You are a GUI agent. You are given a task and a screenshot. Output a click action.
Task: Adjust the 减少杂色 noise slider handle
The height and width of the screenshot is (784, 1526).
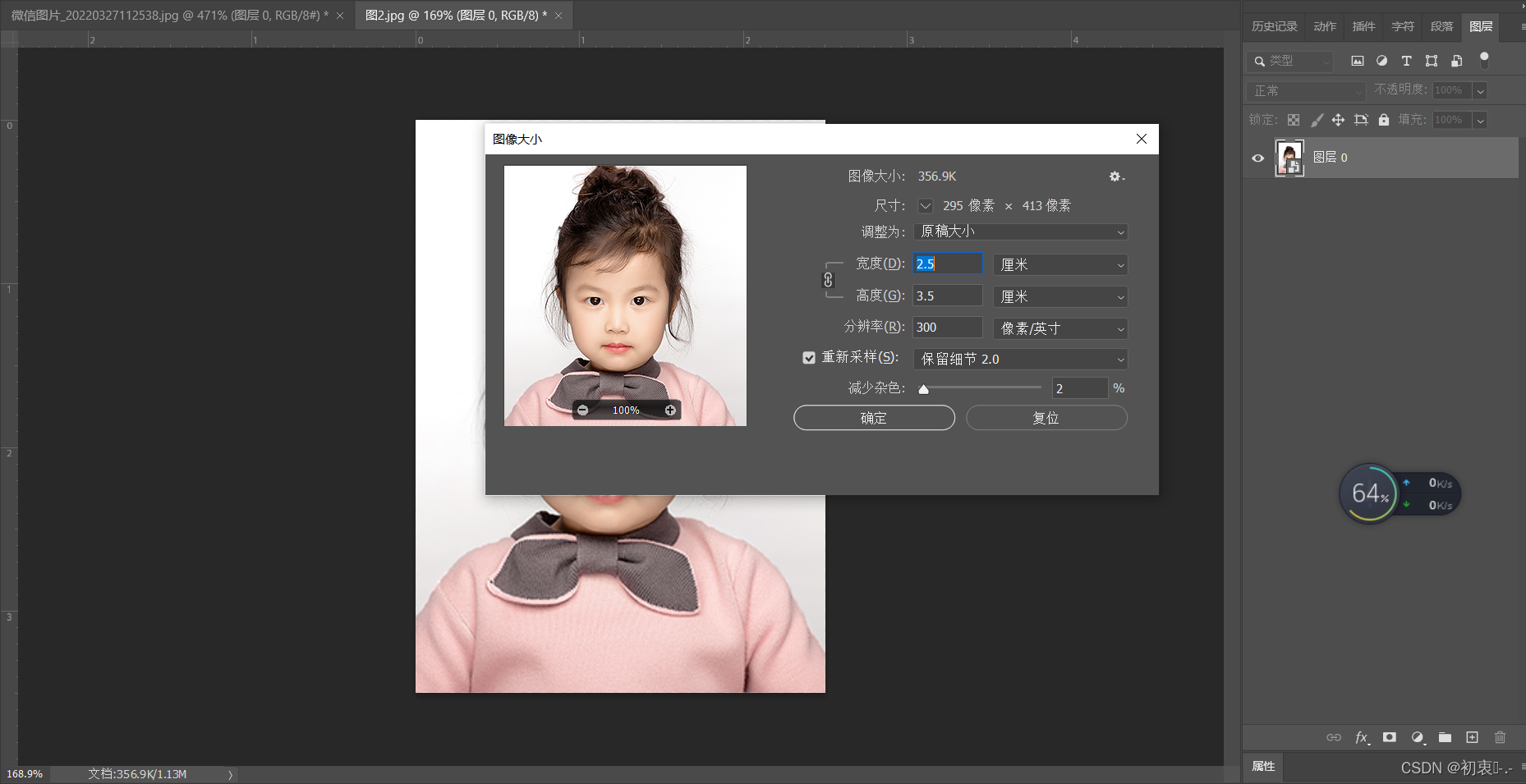tap(924, 389)
